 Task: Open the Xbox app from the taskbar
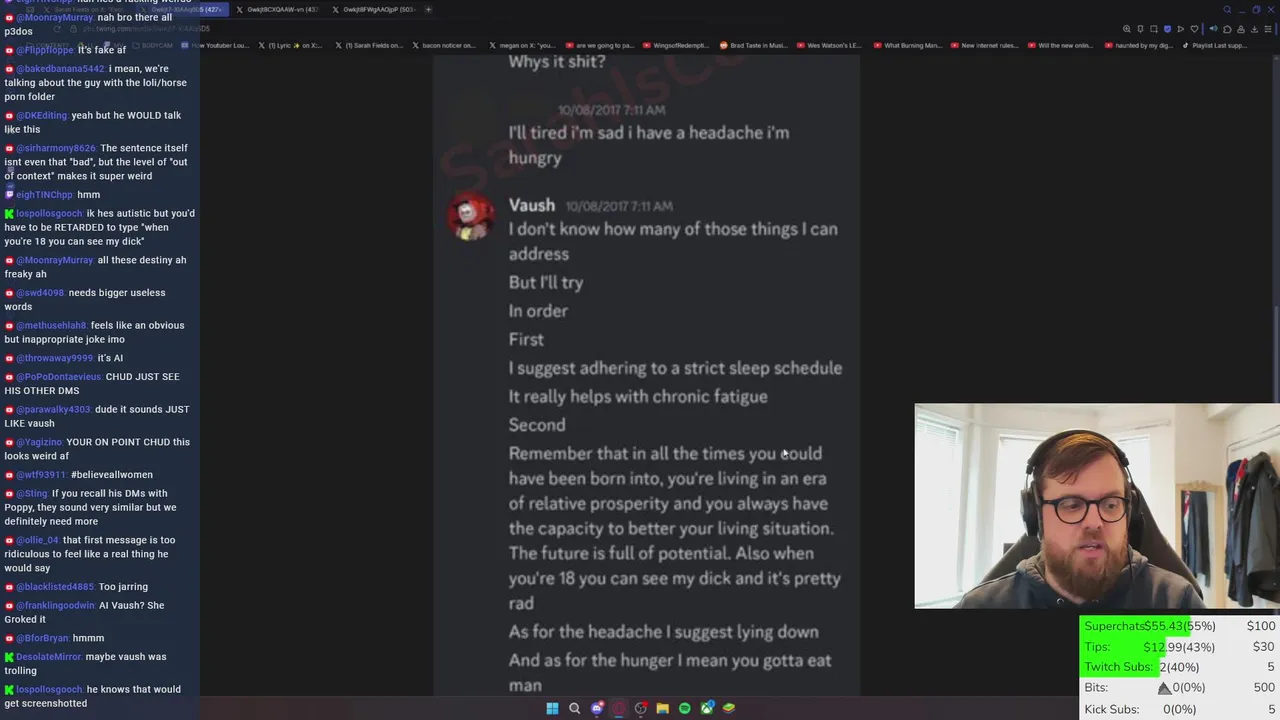tap(707, 708)
